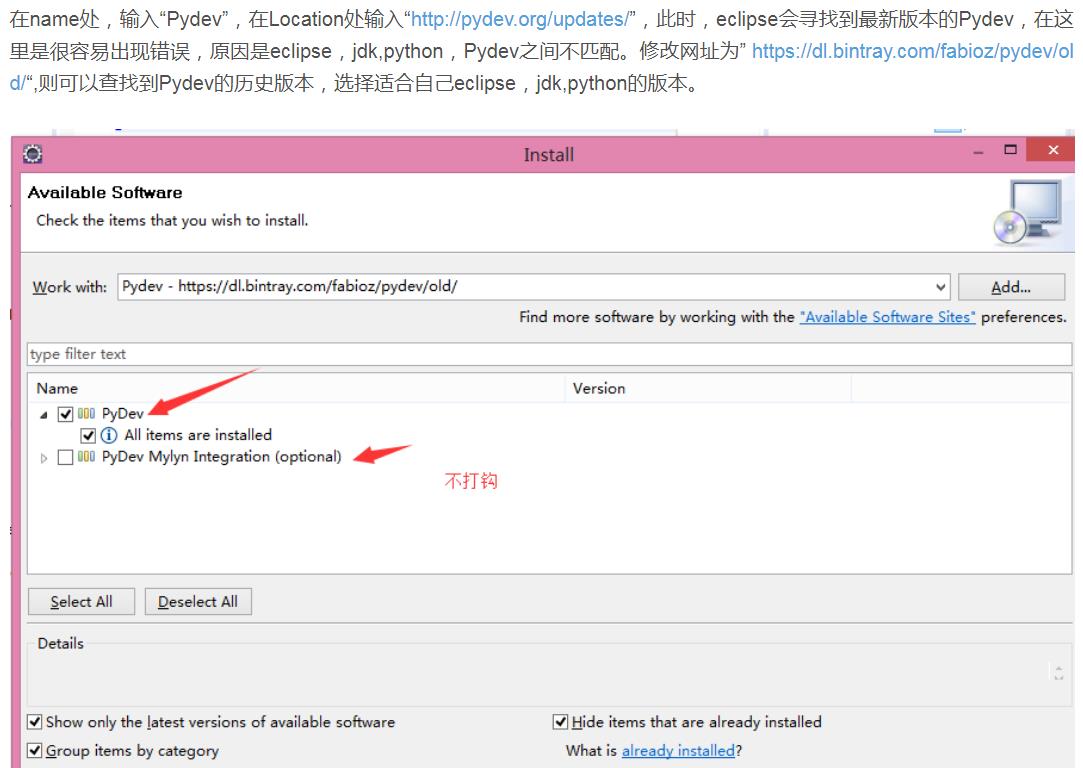This screenshot has height=768, width=1083.
Task: Open the pydev.org/updates link in article
Action: pos(520,19)
